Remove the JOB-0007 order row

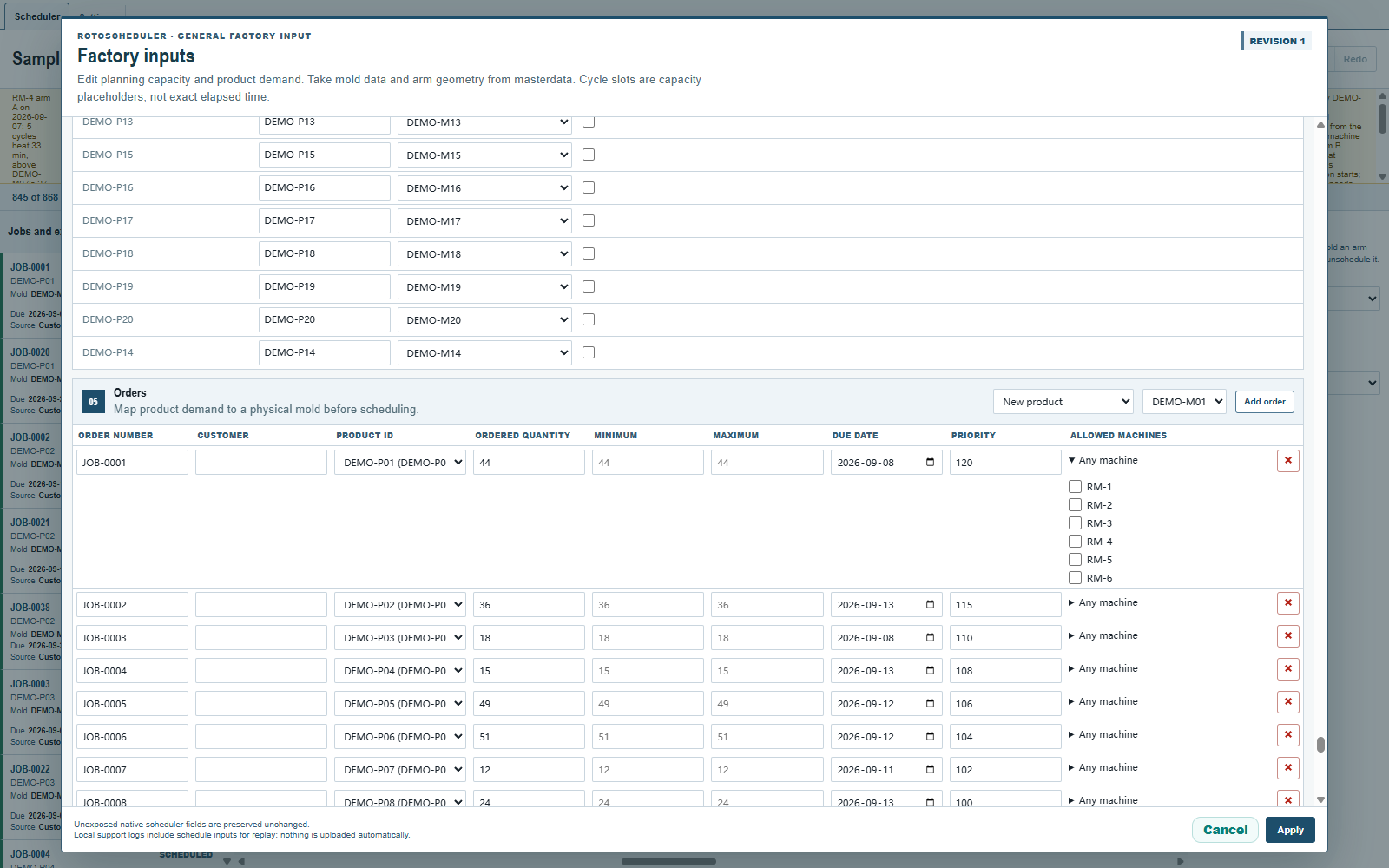pos(1287,768)
